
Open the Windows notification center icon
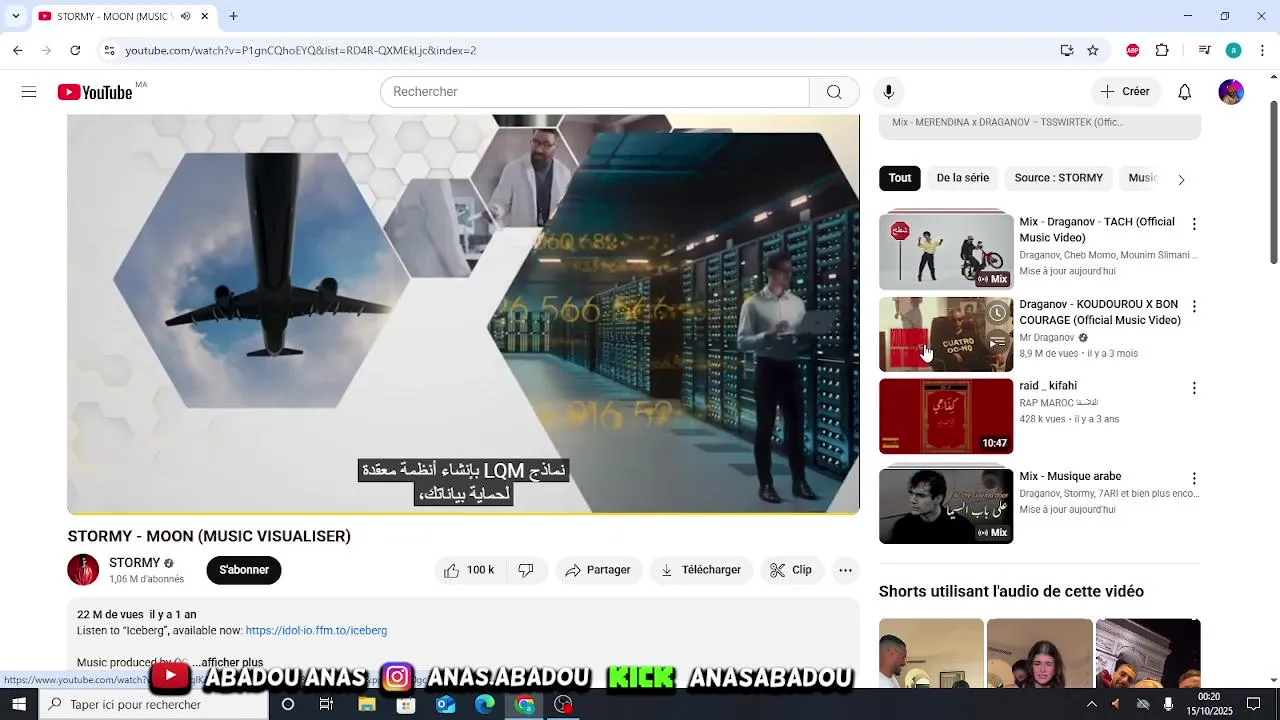coord(1253,704)
